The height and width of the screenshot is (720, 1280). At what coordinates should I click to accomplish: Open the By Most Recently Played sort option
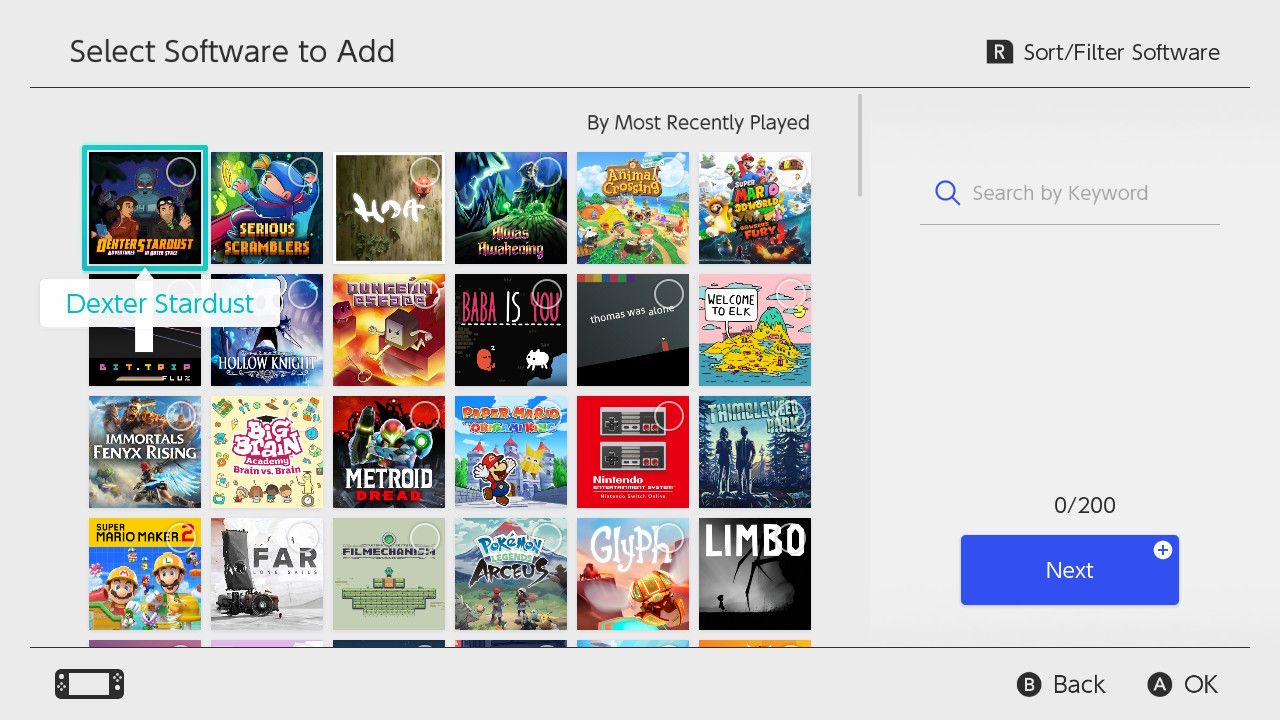pos(697,122)
